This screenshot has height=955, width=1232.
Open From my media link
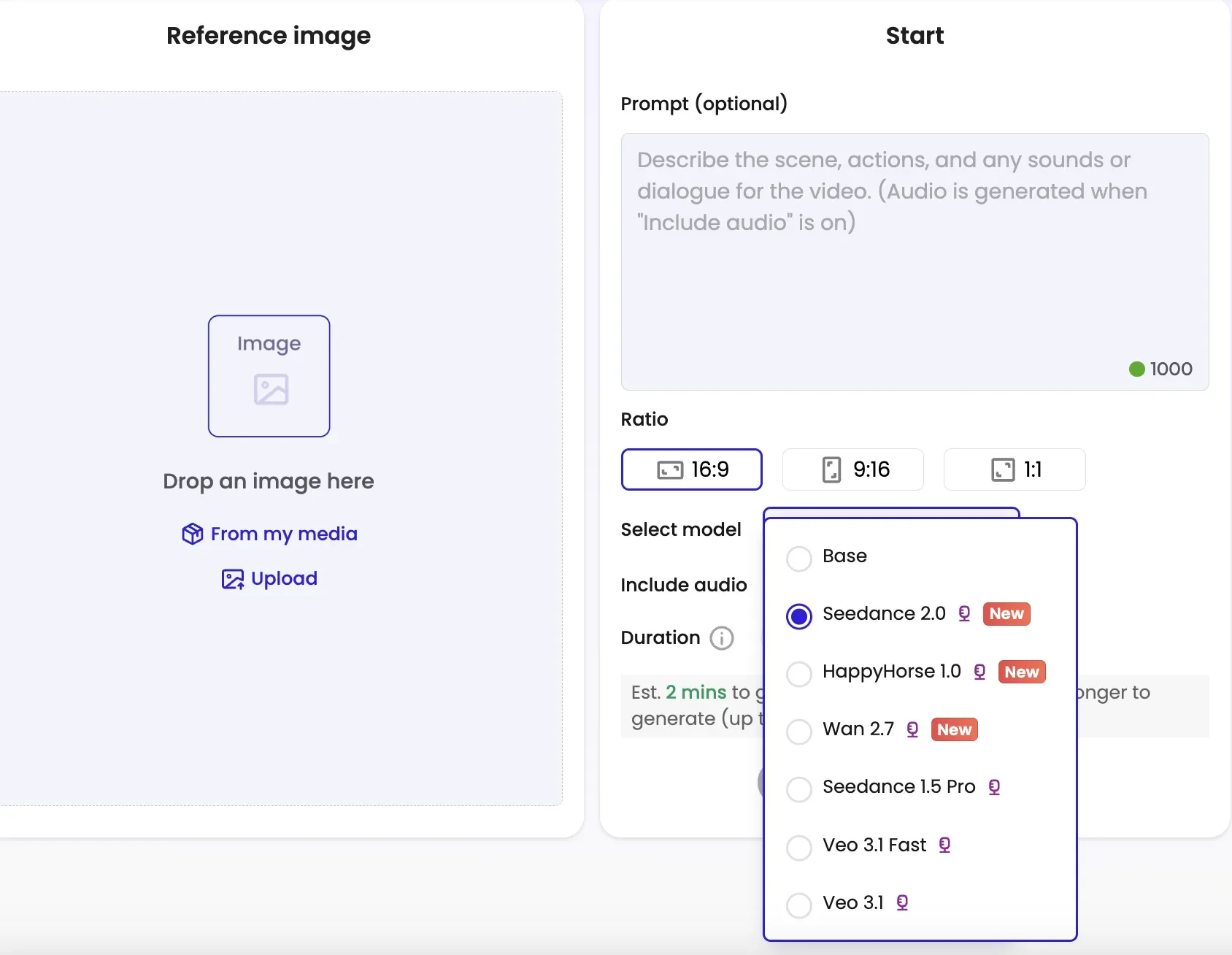point(269,534)
